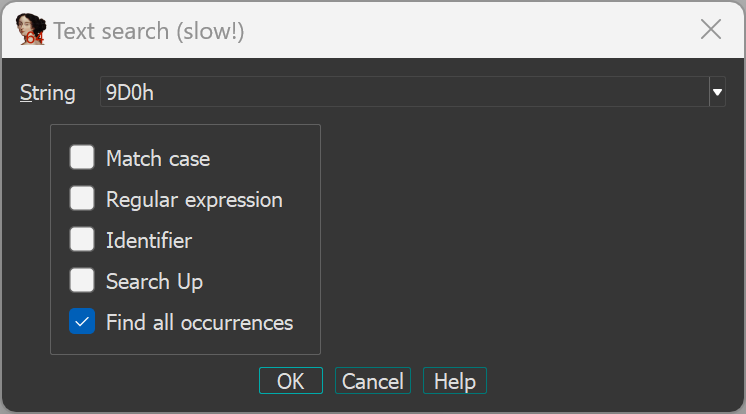This screenshot has height=414, width=746.
Task: Click the '9D0h' text in the search box
Action: pos(129,93)
